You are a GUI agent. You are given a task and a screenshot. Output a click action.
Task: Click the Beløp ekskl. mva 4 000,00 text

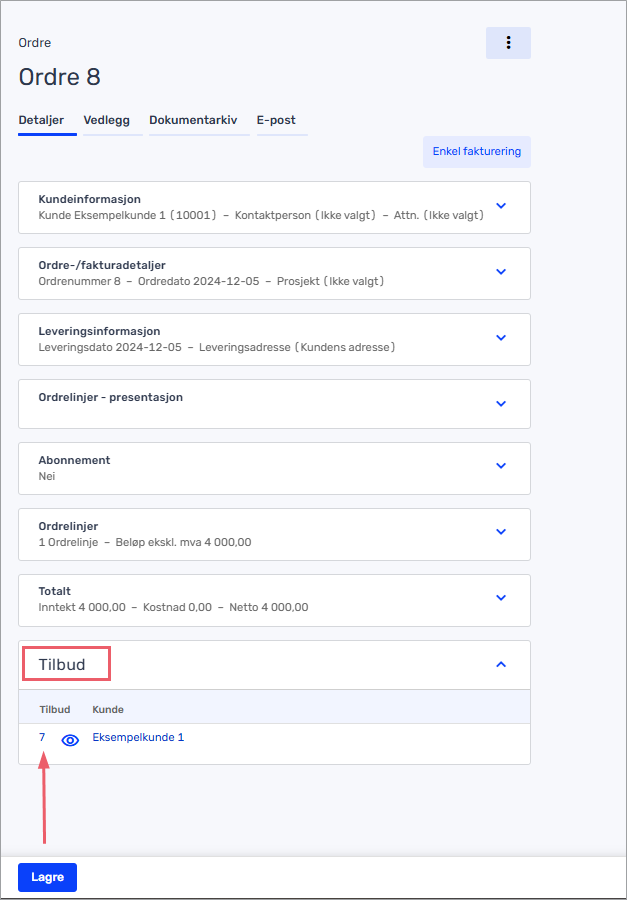(x=183, y=542)
